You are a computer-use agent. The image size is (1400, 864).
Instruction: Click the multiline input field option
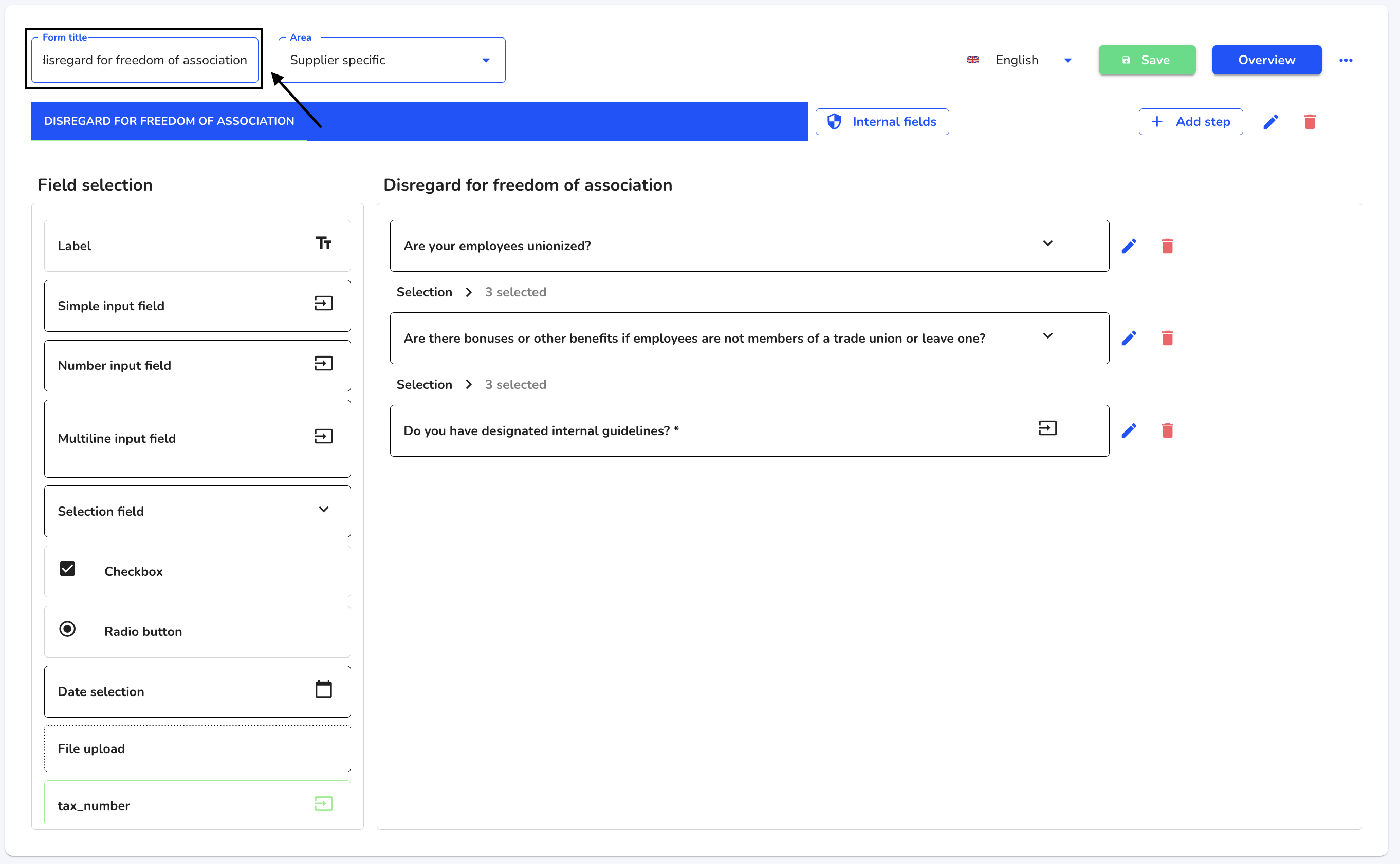click(197, 438)
